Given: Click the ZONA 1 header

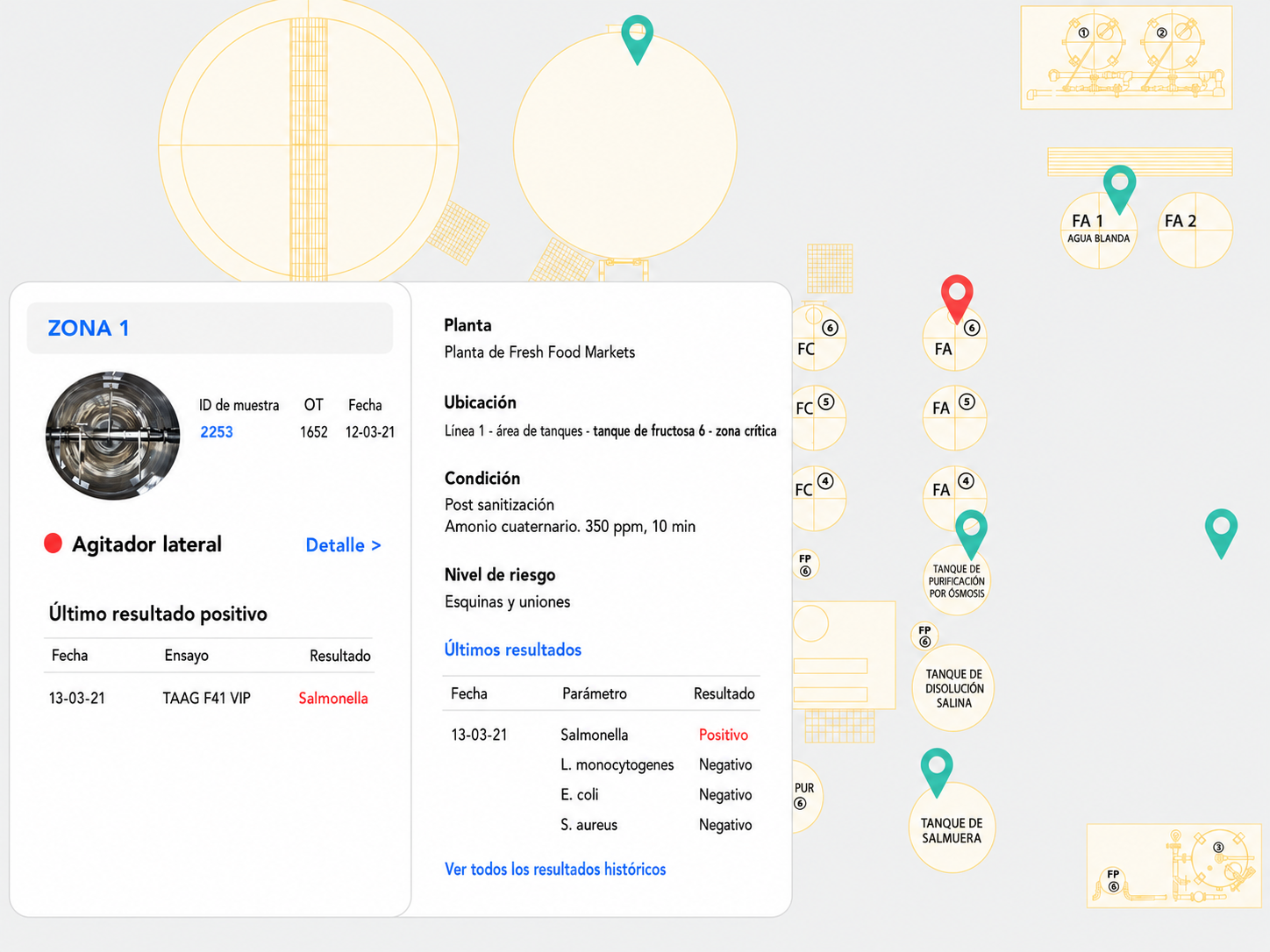Looking at the screenshot, I should (x=210, y=328).
